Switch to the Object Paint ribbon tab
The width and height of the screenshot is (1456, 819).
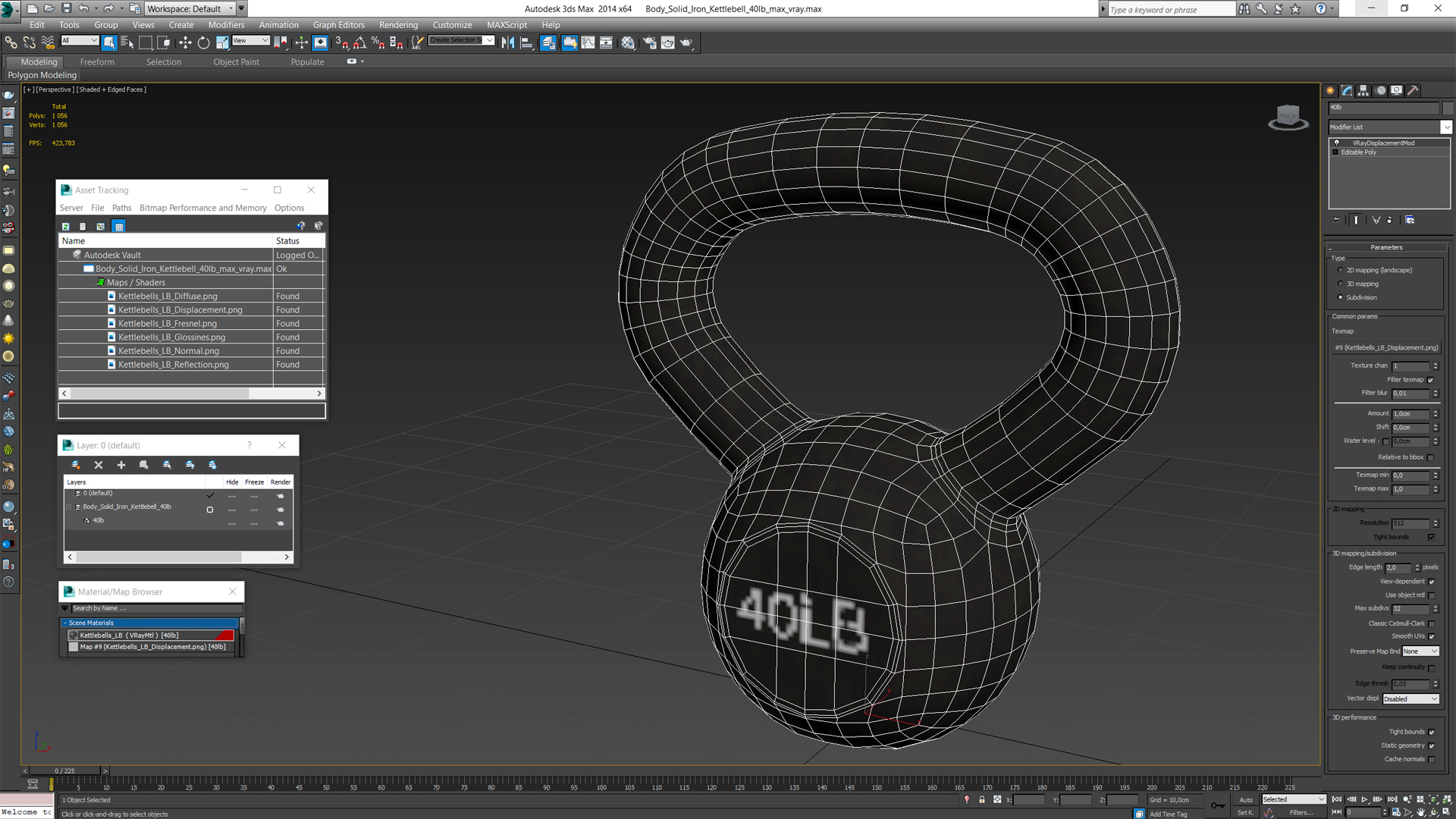[x=236, y=62]
